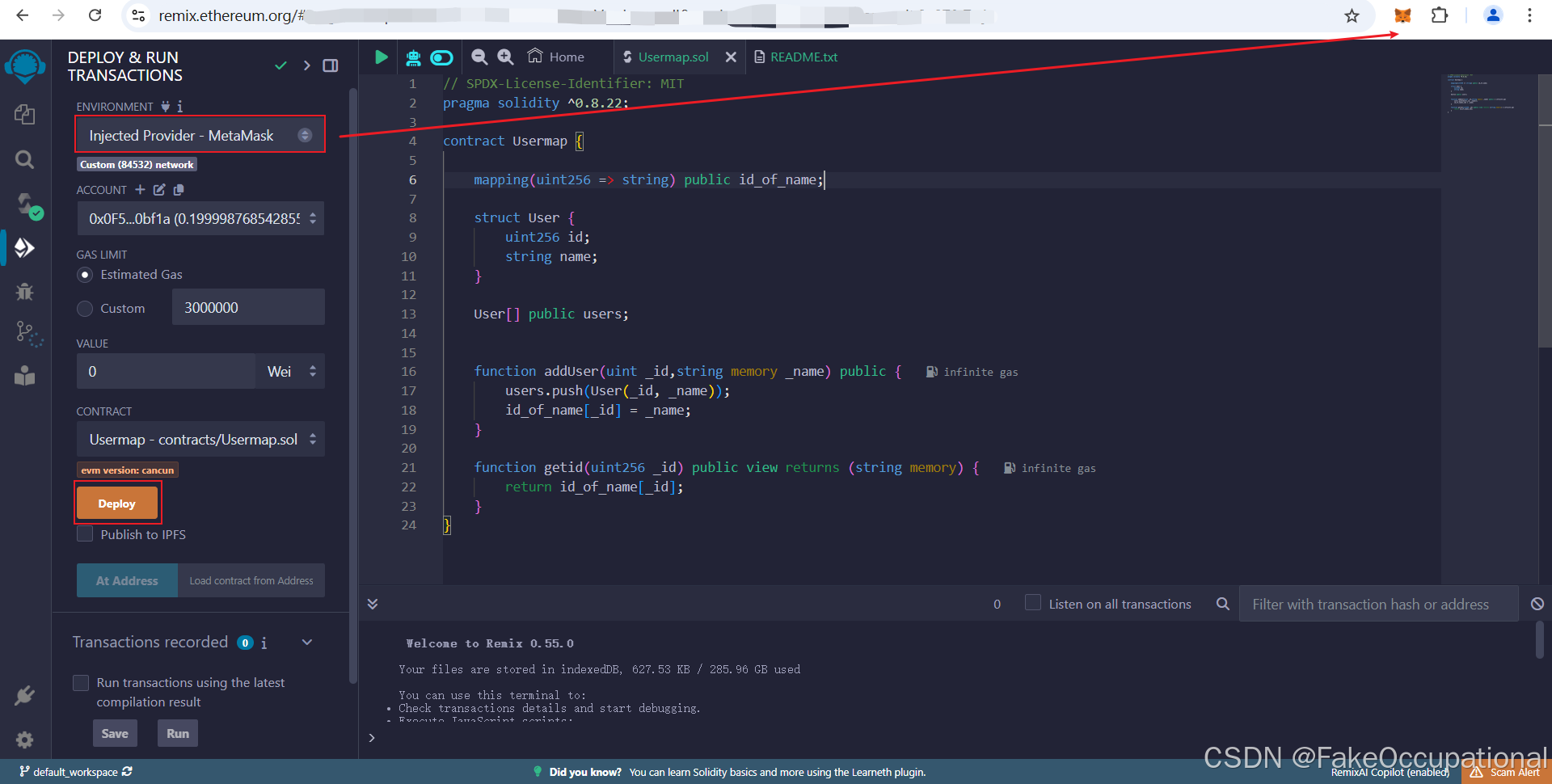Image resolution: width=1552 pixels, height=784 pixels.
Task: Click the chevron next to Deploy header
Action: pos(306,65)
